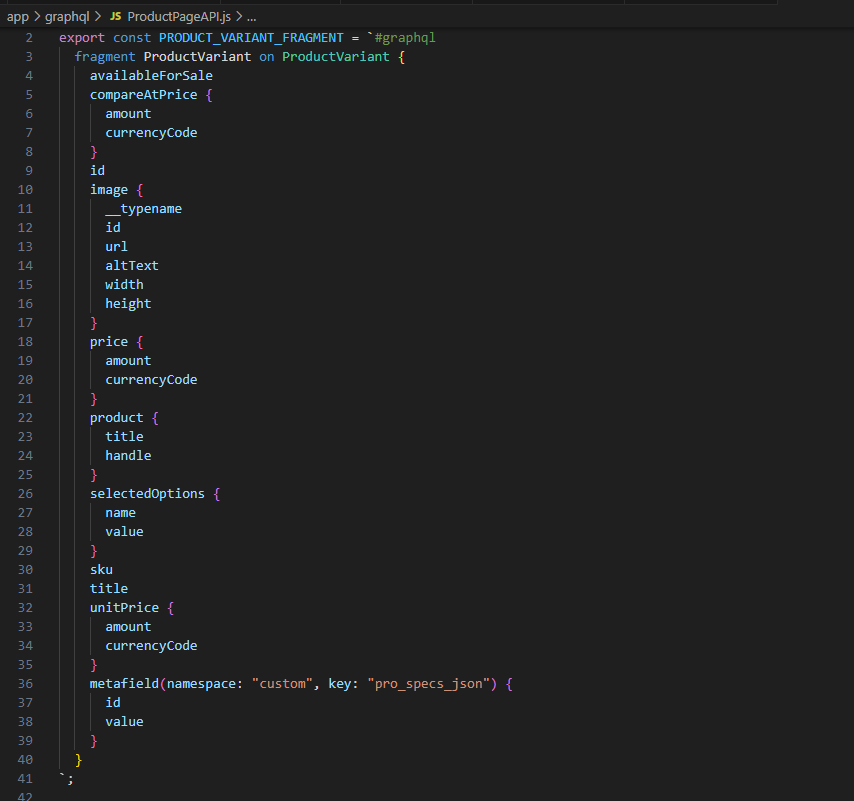This screenshot has height=801, width=854.
Task: Click the 'namespace' argument on line 36
Action: click(x=201, y=684)
